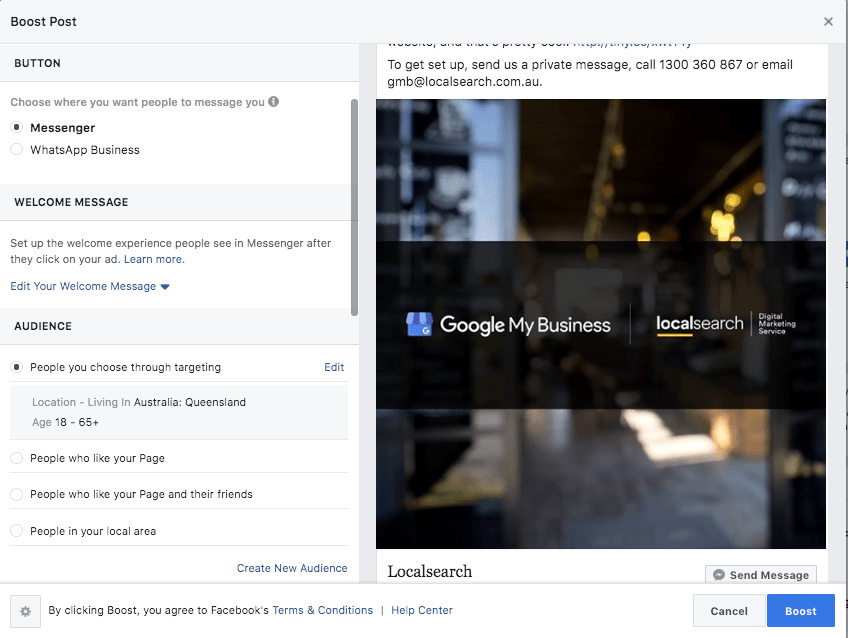The height and width of the screenshot is (638, 848).
Task: Click the Send Message button in preview
Action: click(761, 575)
